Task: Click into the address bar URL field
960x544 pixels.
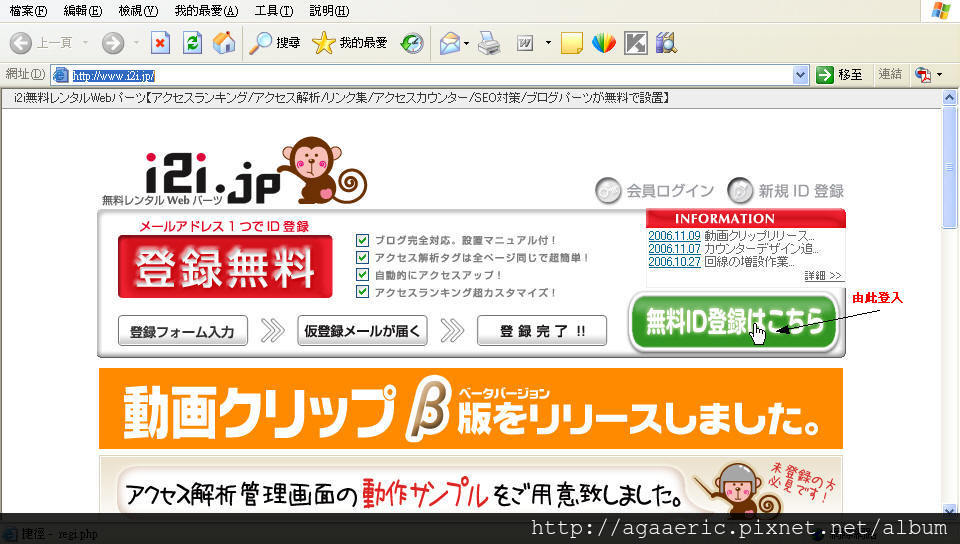Action: point(429,75)
